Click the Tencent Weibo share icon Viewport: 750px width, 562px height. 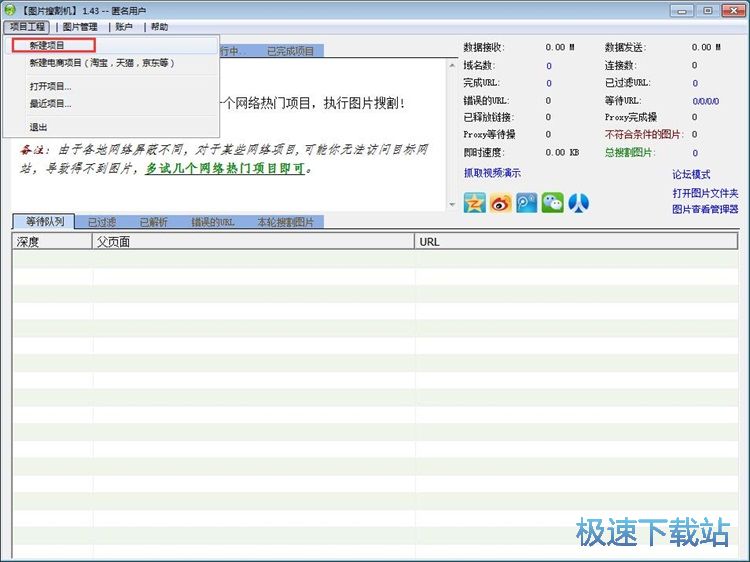point(526,203)
